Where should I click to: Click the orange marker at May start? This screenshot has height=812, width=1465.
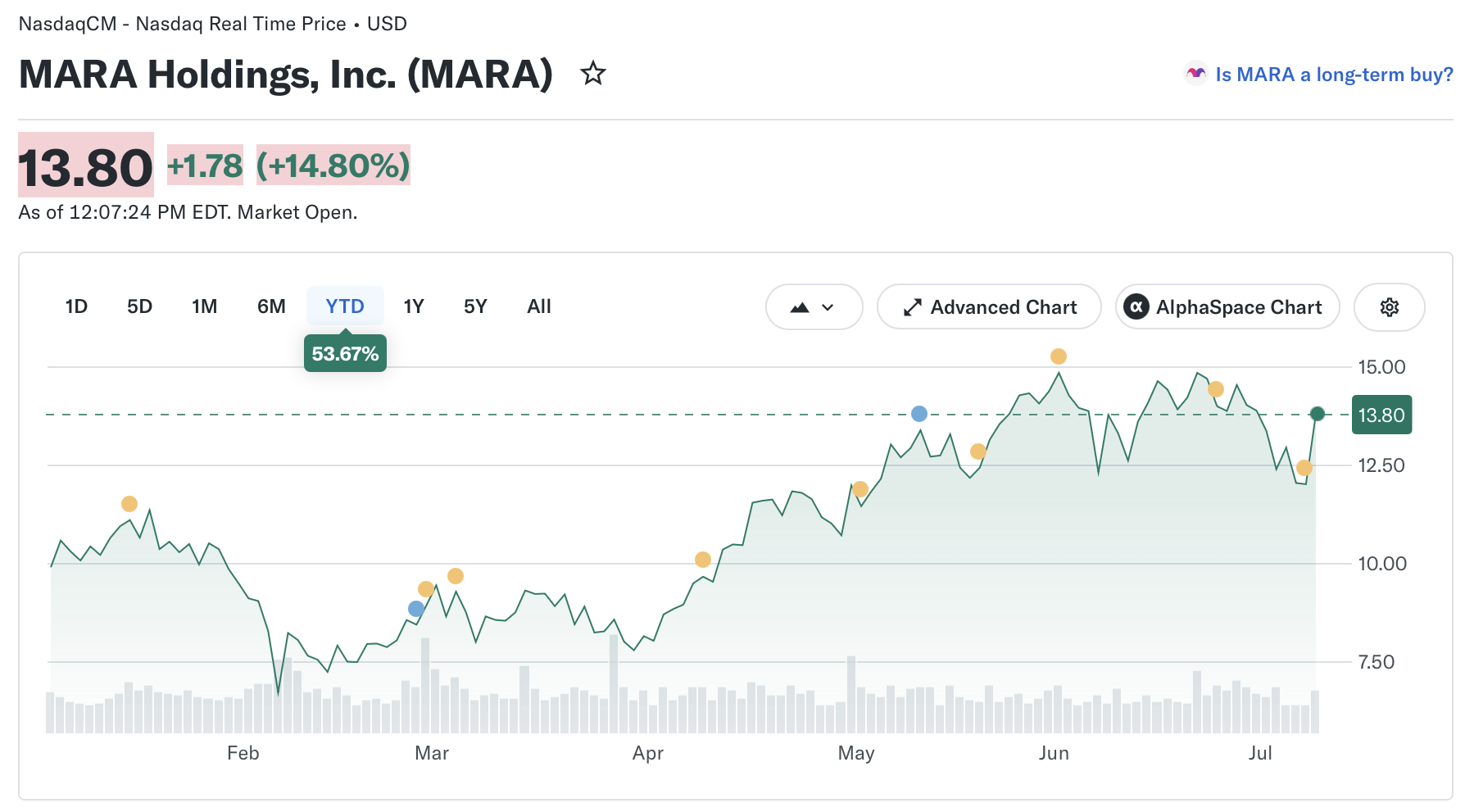coord(860,489)
